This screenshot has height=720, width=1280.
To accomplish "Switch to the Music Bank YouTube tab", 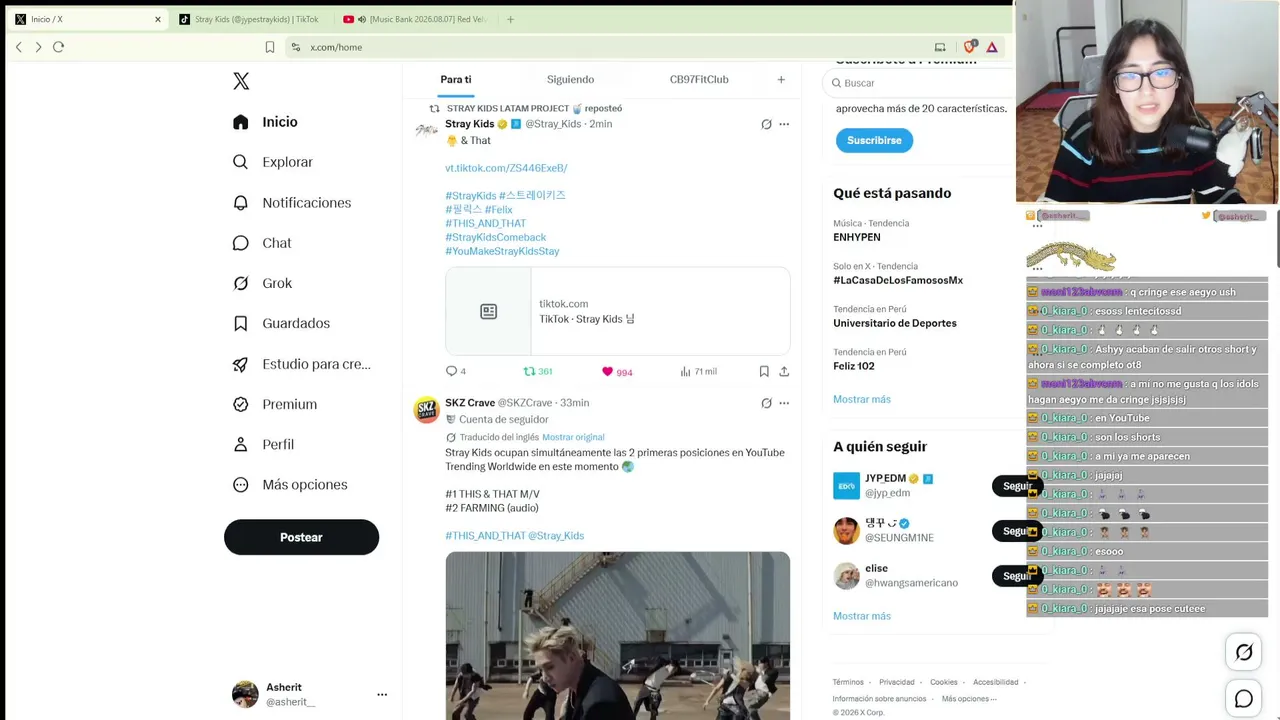I will tap(415, 19).
